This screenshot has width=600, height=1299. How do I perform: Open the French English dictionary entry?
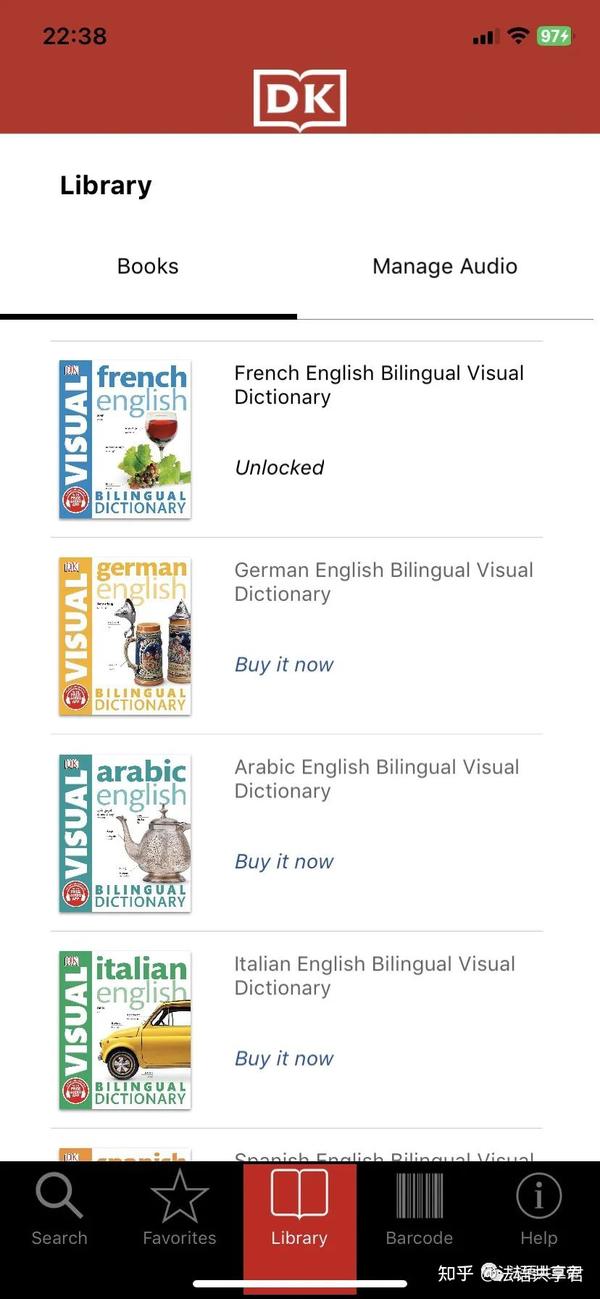click(x=378, y=385)
